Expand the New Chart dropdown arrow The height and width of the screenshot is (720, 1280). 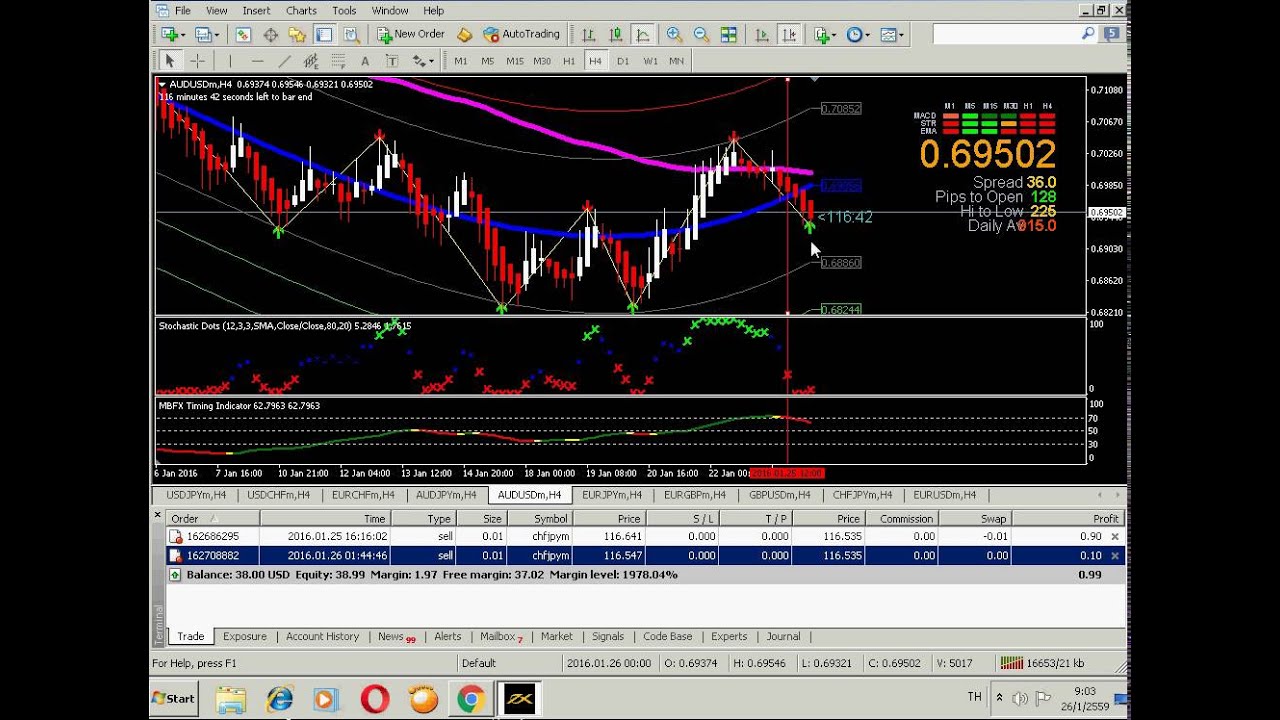[x=183, y=35]
